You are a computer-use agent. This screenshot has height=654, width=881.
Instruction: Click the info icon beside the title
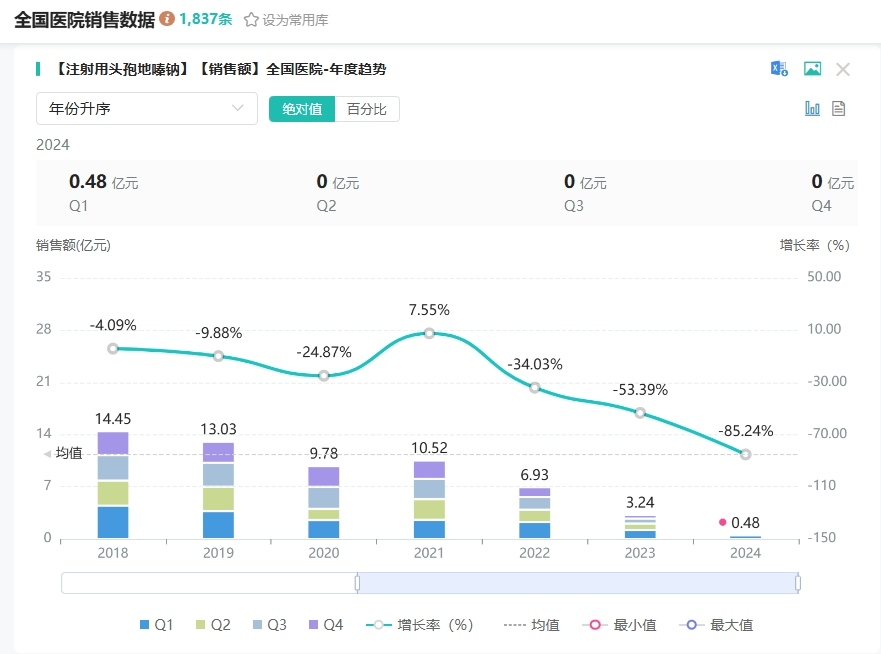coord(167,19)
